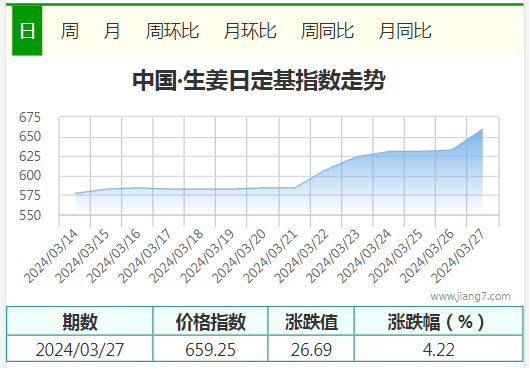
Task: Click the 550 y-axis label
Action: 30,215
